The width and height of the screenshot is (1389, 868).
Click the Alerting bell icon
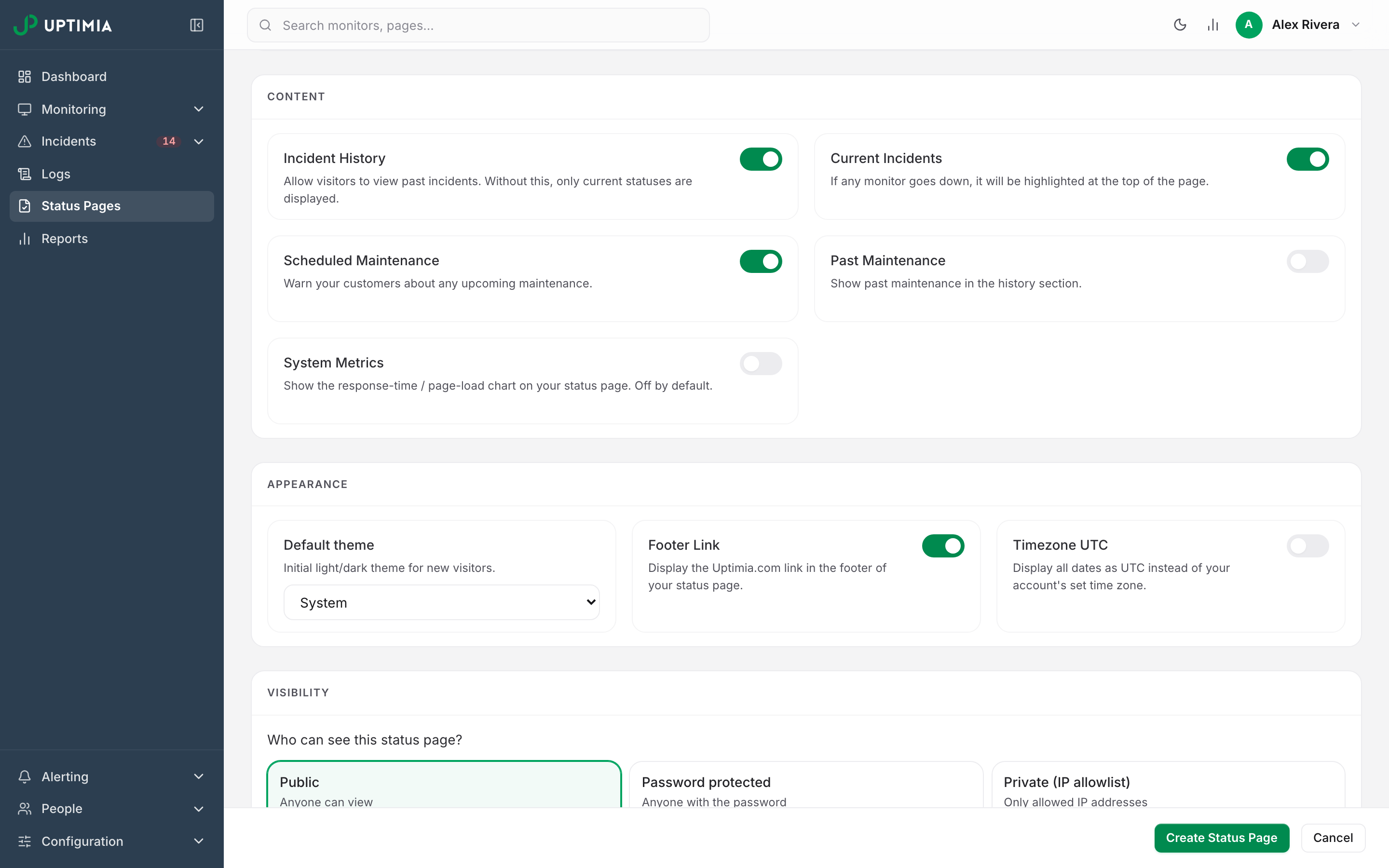tap(25, 777)
